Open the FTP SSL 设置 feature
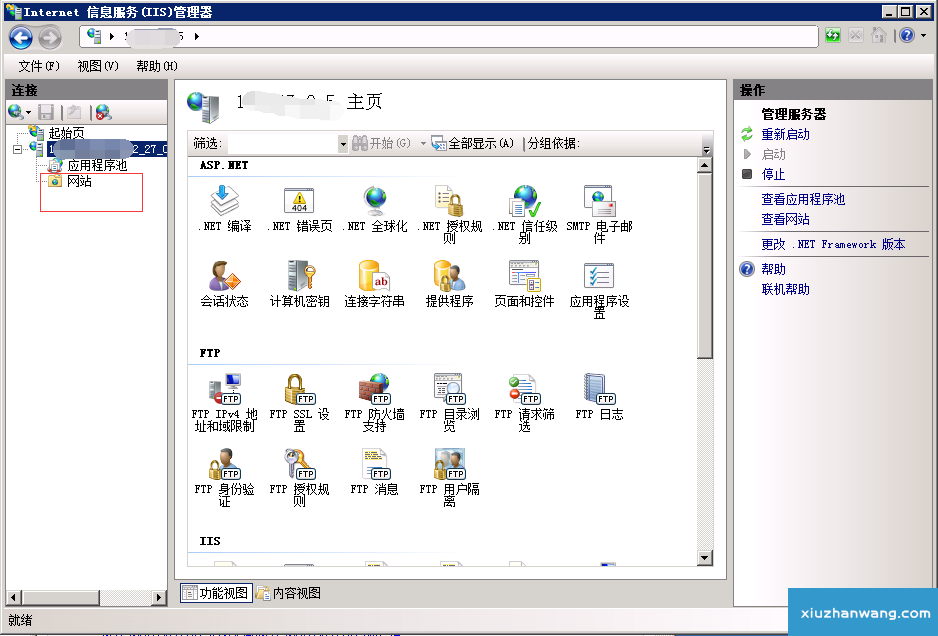Viewport: 938px width, 636px height. pyautogui.click(x=299, y=401)
